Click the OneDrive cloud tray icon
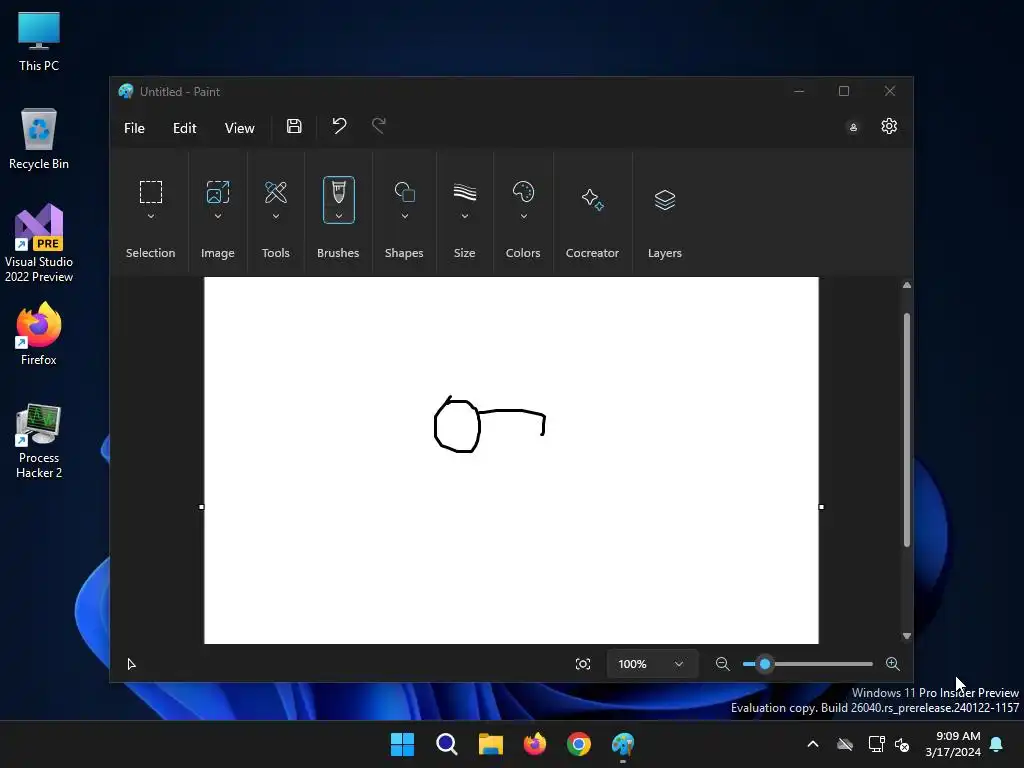 tap(845, 744)
